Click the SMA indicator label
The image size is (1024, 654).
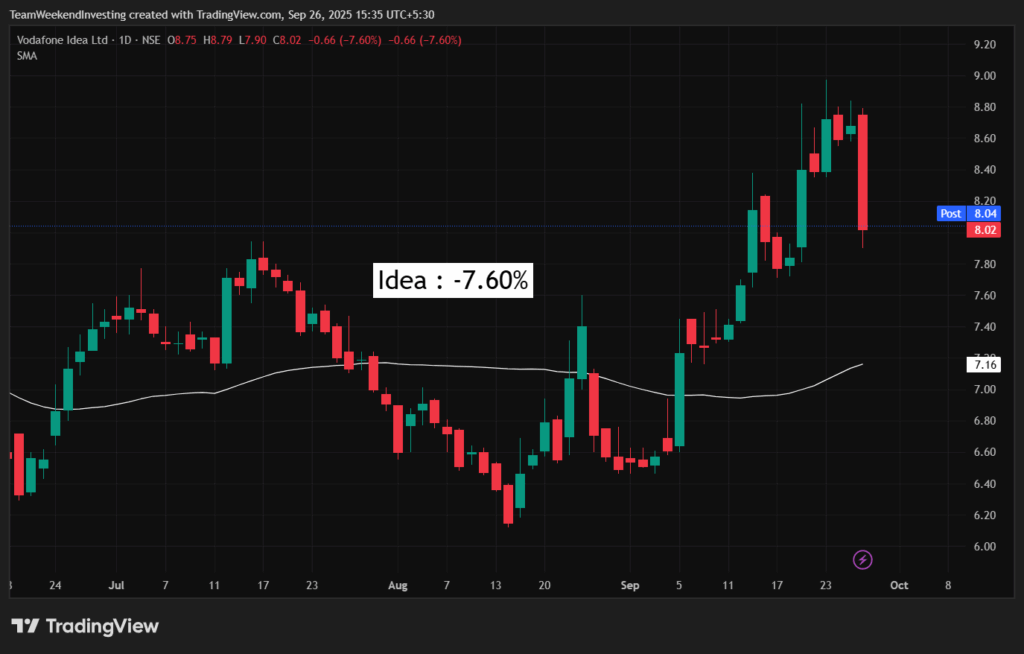[x=27, y=56]
